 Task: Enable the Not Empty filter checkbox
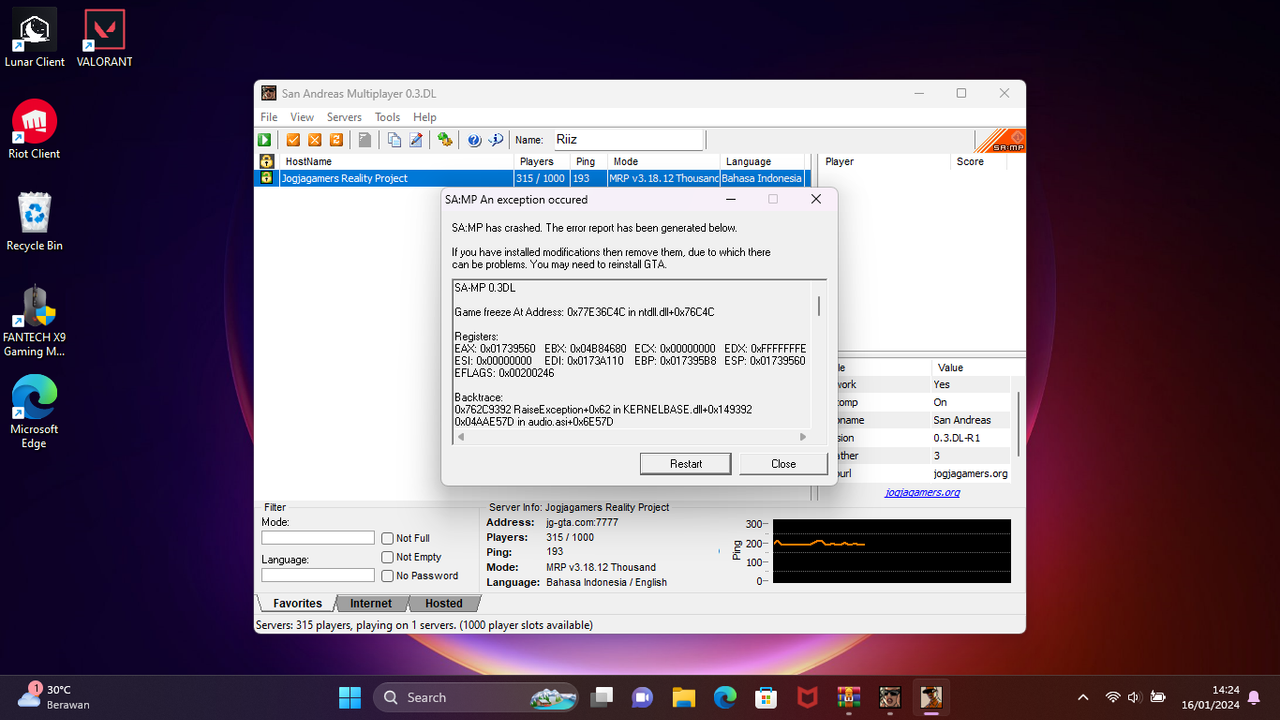(x=387, y=557)
